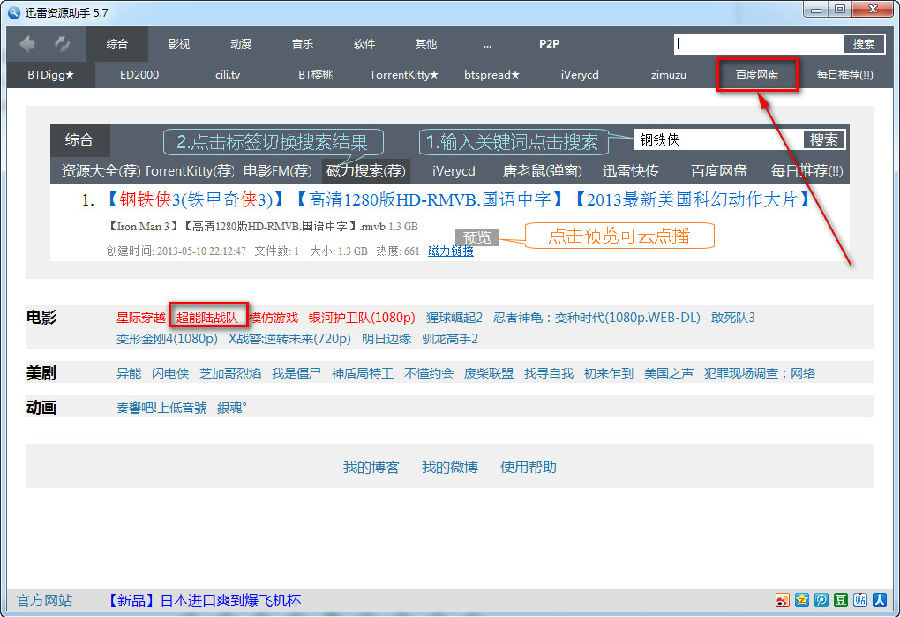Expand more categories with the ellipsis tab
Viewport: 900px width, 617px height.
tap(487, 44)
